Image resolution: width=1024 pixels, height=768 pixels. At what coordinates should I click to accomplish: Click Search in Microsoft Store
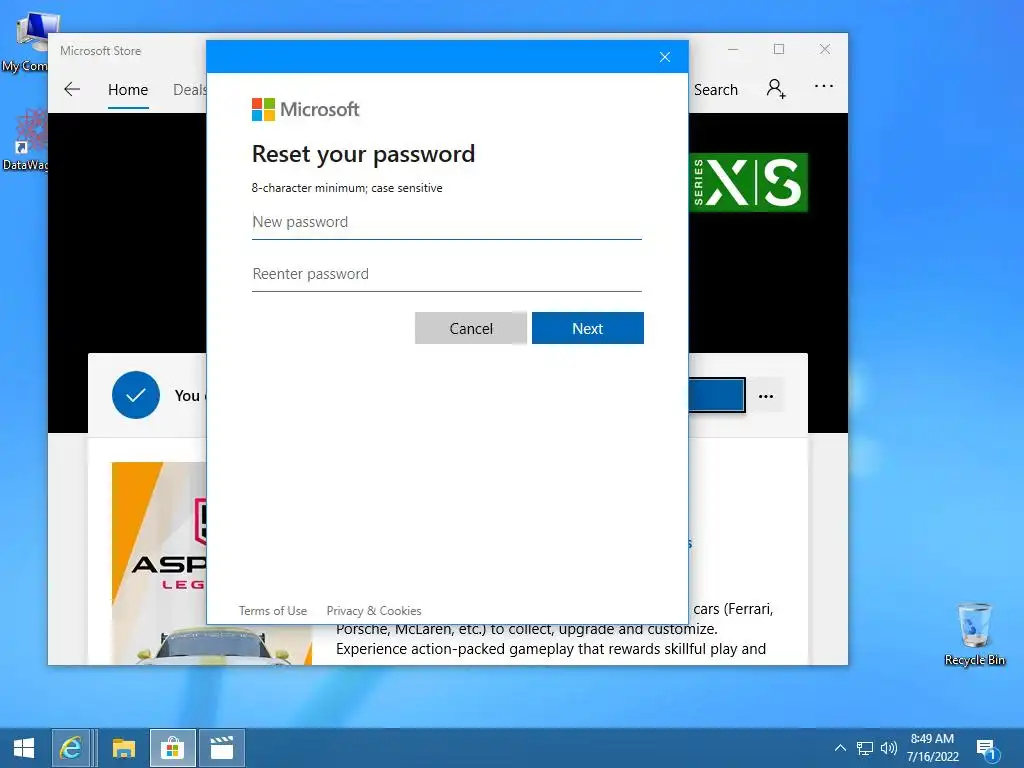coord(716,89)
